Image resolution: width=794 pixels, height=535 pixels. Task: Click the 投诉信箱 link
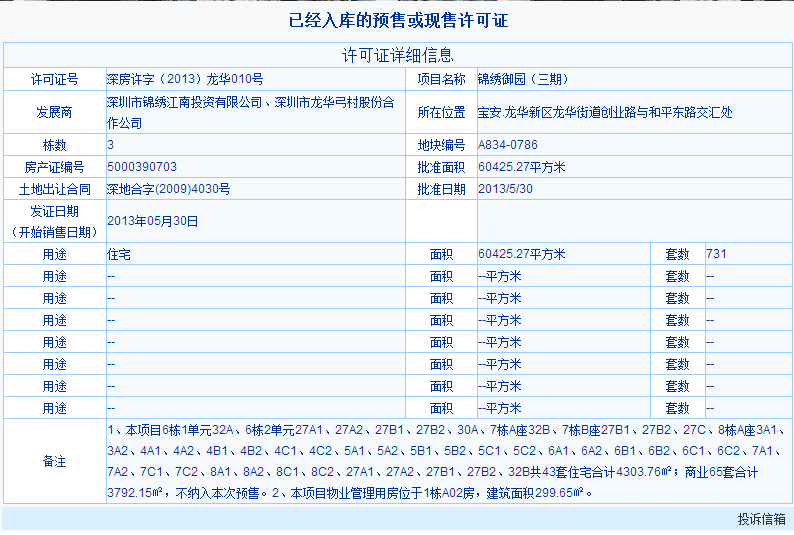pyautogui.click(x=761, y=519)
